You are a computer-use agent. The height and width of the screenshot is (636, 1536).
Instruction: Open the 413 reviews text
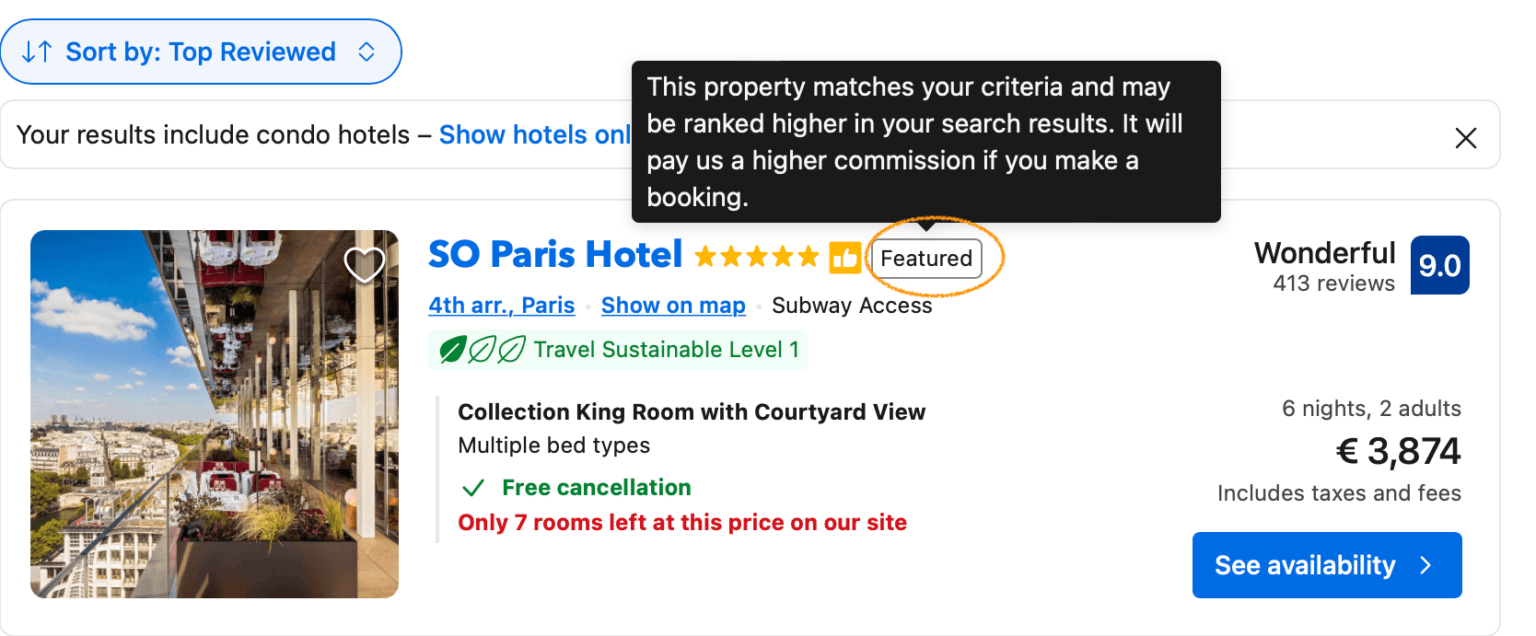click(x=1333, y=284)
